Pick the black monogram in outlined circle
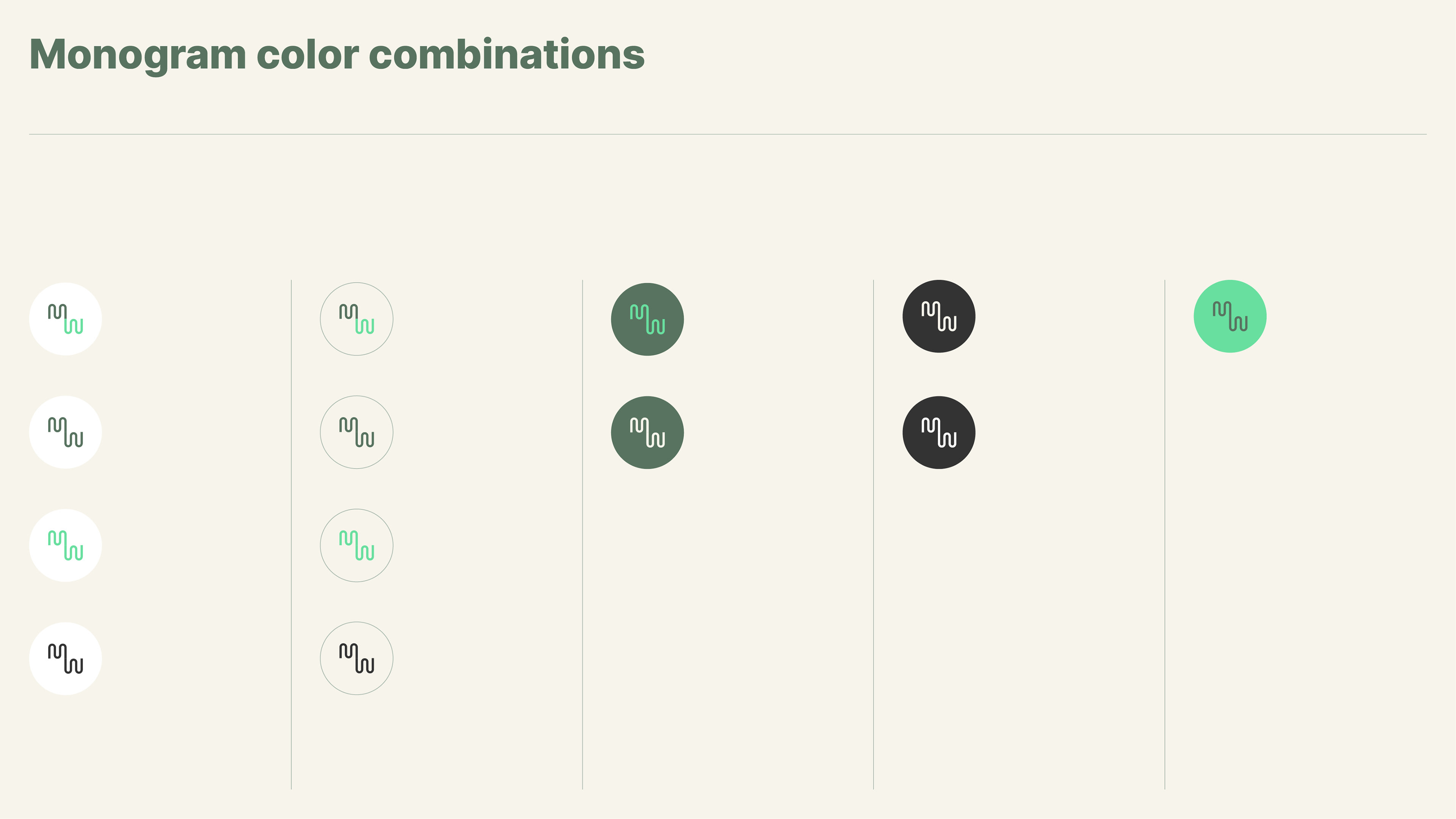This screenshot has height=819, width=1456. point(357,658)
